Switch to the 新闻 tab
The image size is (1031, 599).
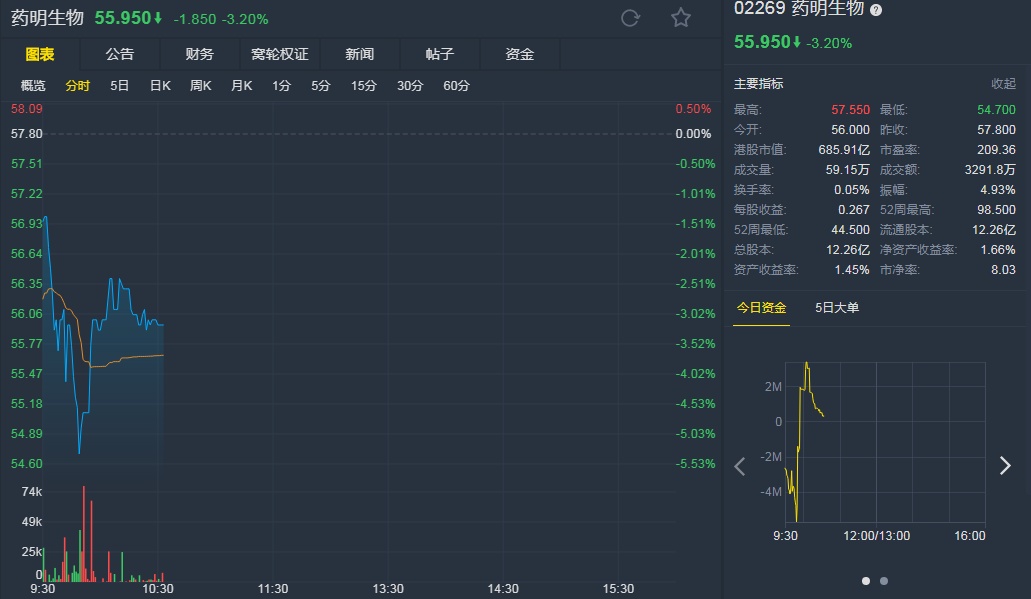[x=360, y=54]
